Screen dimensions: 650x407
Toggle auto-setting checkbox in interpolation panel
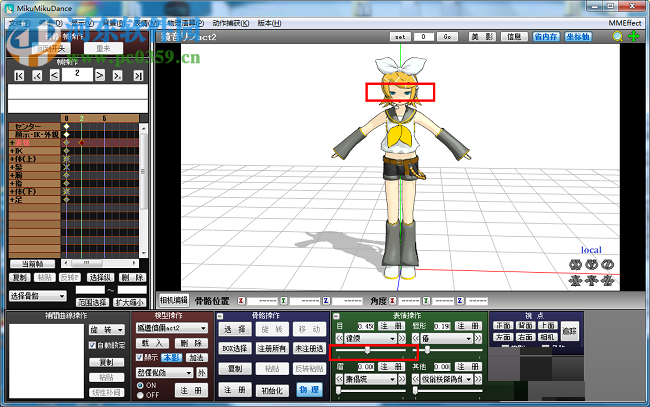92,345
